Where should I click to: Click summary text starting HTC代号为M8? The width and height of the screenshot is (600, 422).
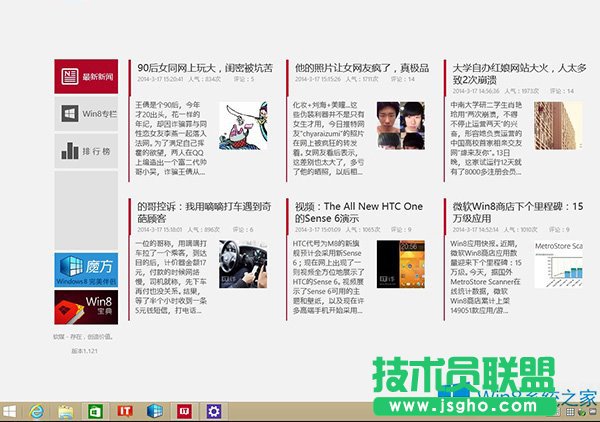[329, 277]
